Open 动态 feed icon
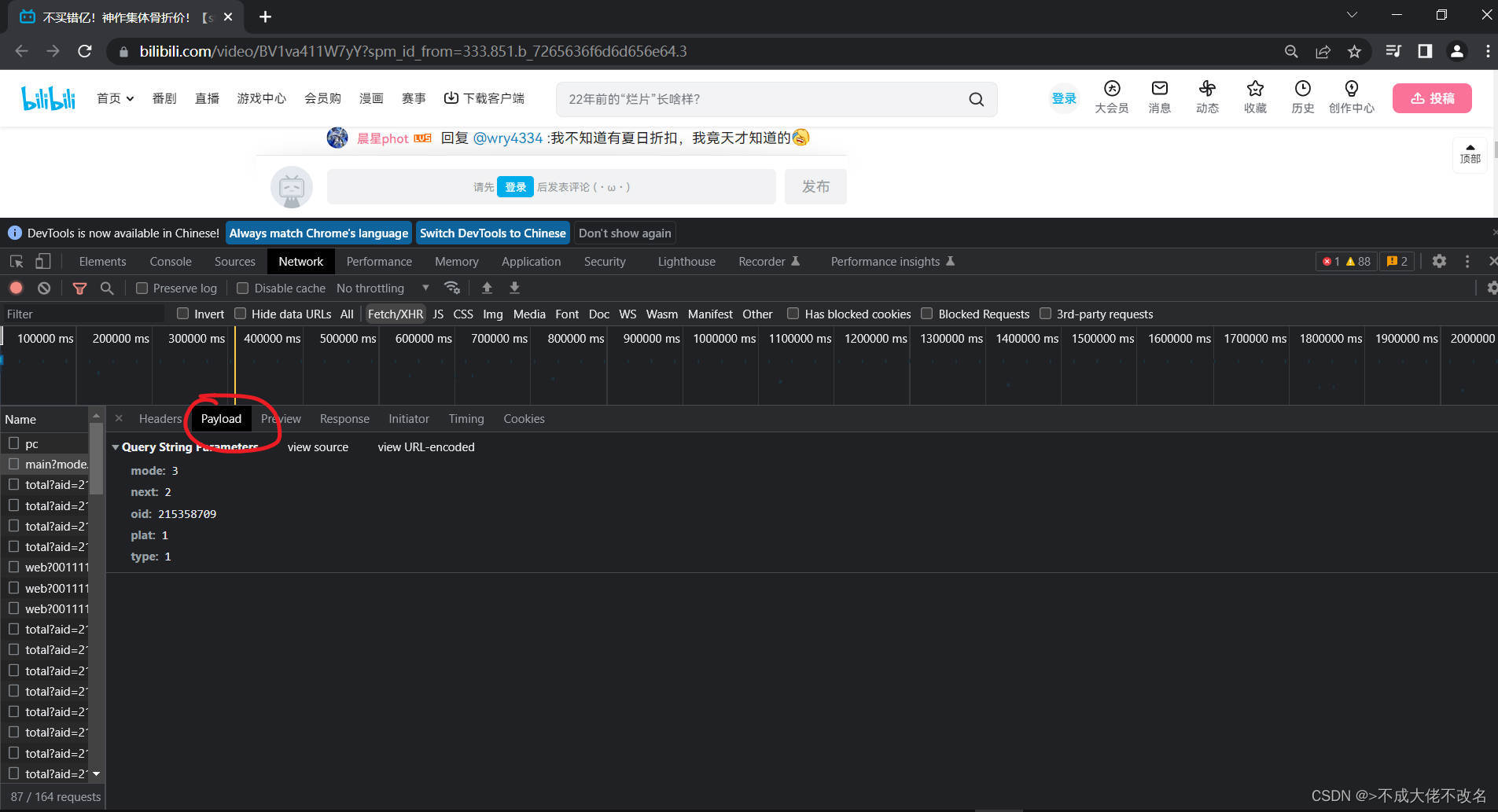The height and width of the screenshot is (812, 1498). (x=1207, y=97)
